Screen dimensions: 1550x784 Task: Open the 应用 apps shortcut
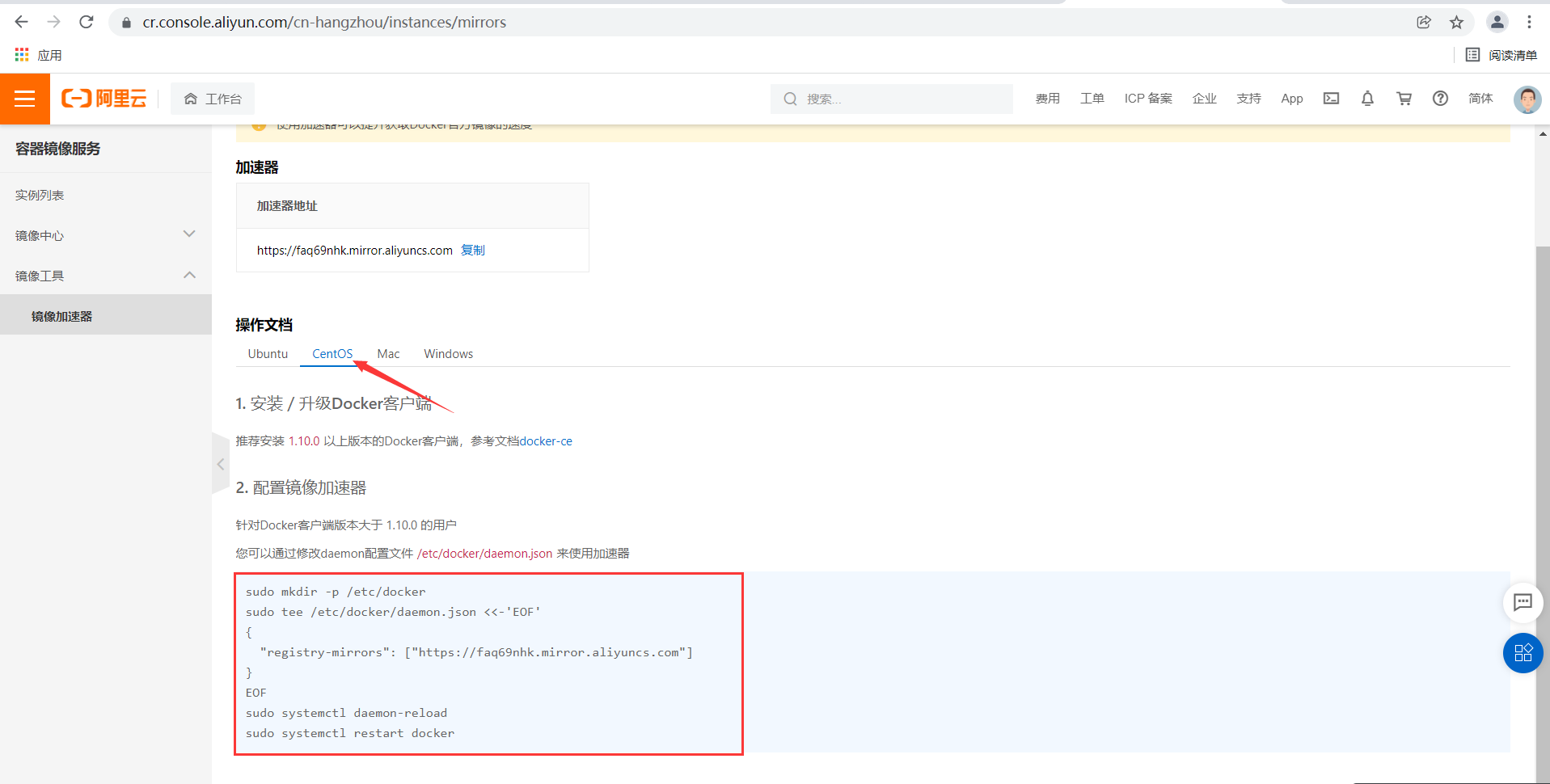(38, 55)
